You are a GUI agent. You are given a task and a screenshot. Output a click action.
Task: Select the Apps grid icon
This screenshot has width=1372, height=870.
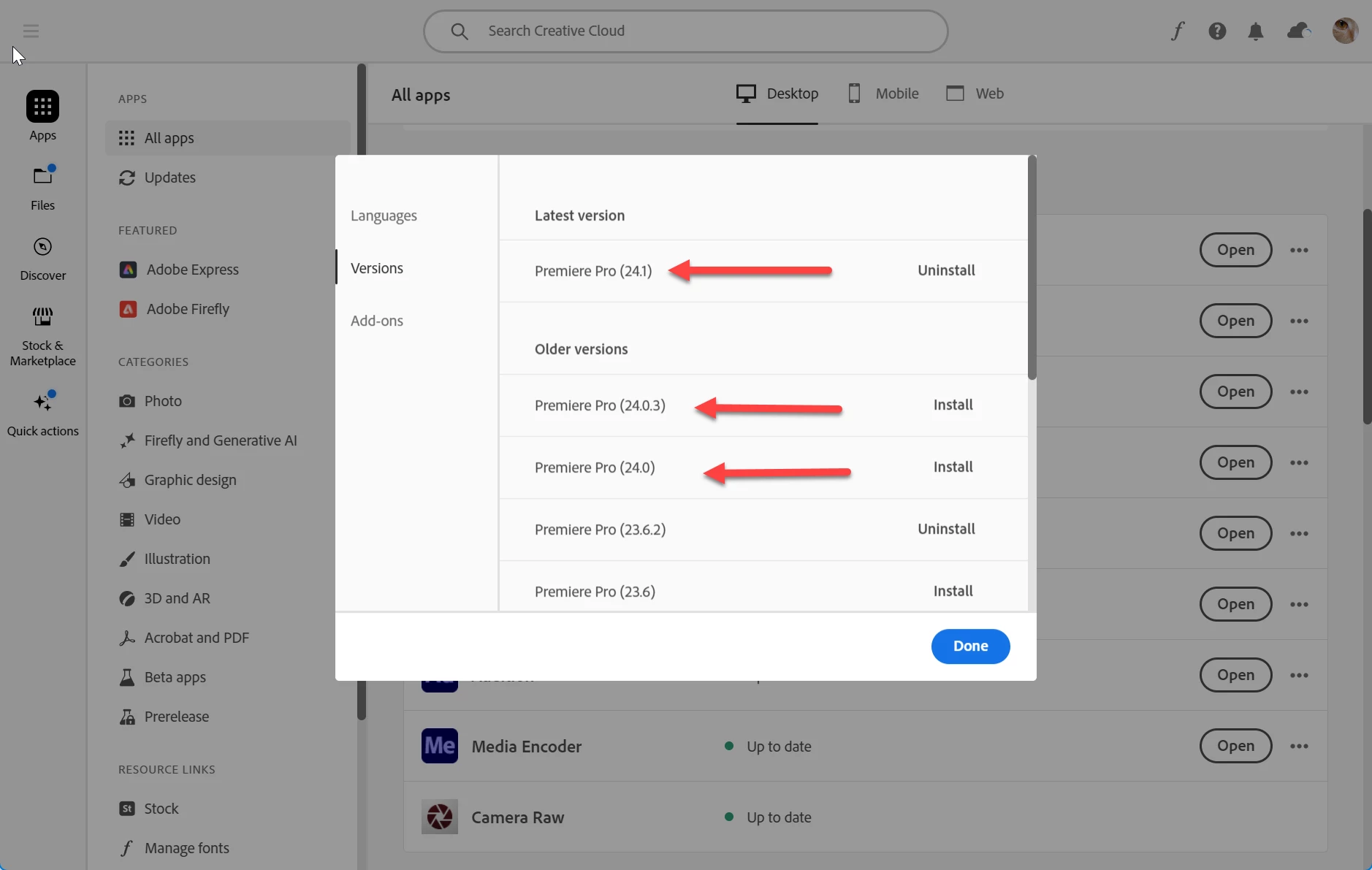tap(42, 107)
